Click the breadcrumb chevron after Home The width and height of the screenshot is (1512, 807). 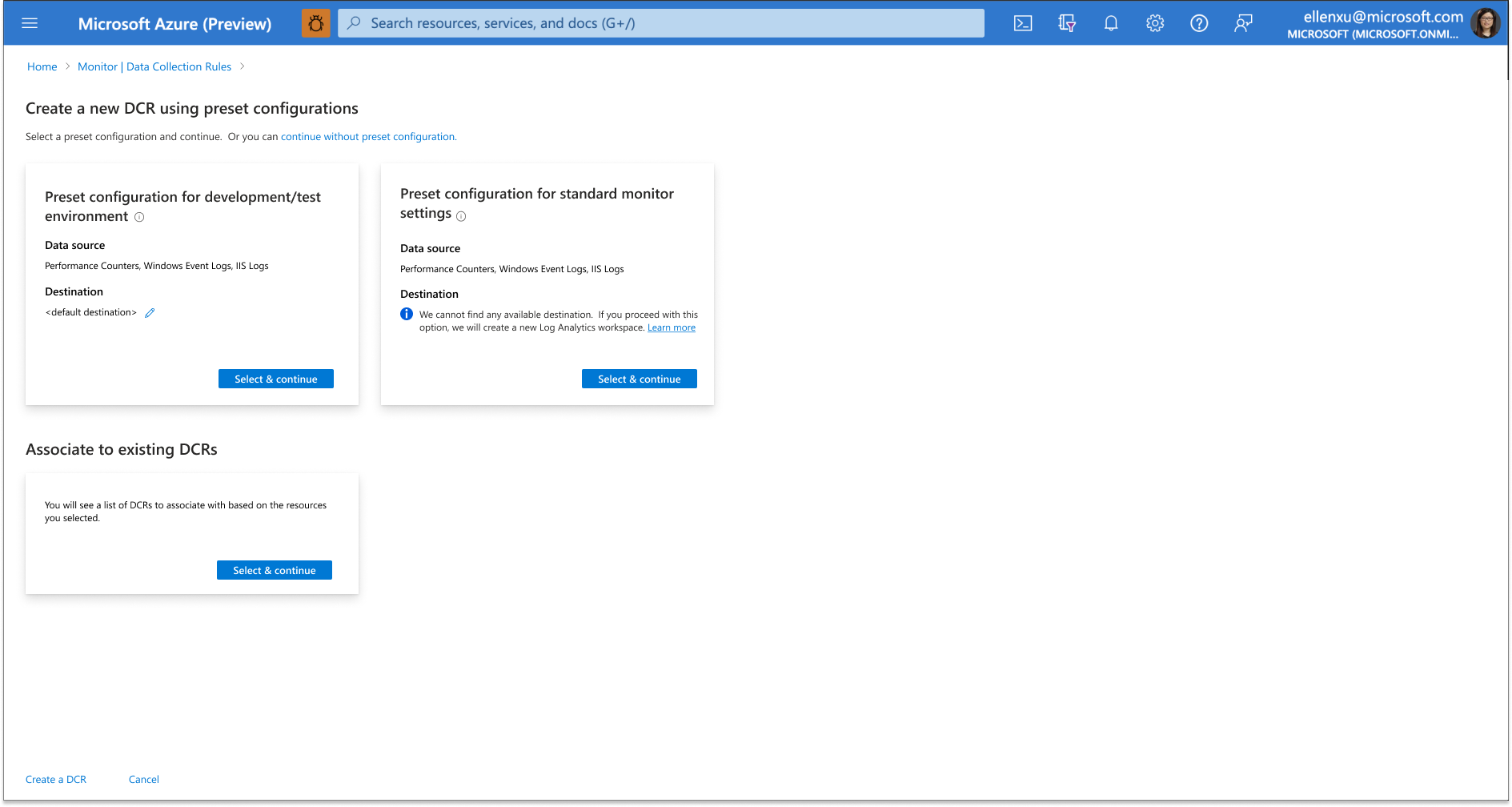tap(68, 66)
